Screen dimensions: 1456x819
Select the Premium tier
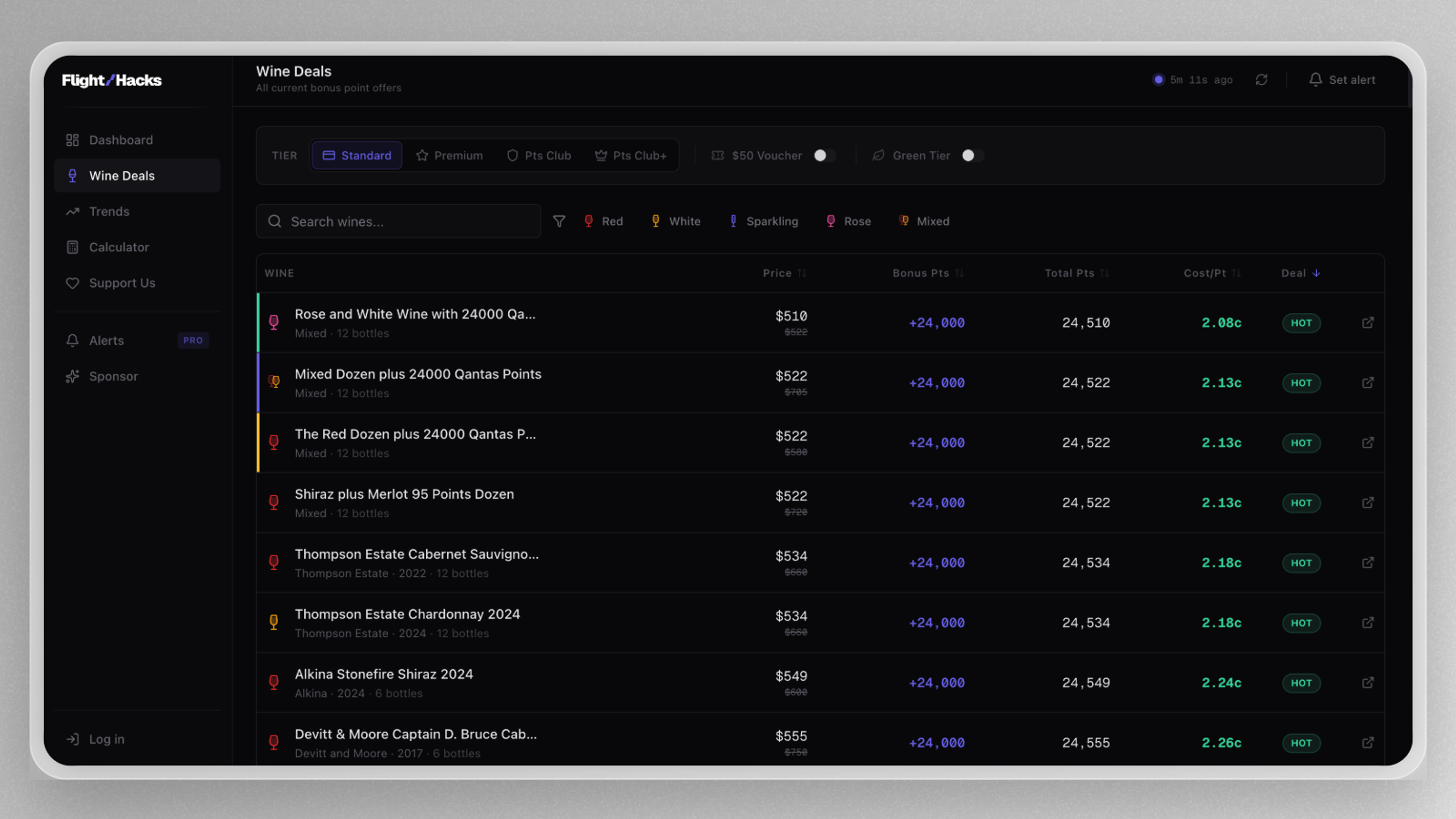coord(449,155)
